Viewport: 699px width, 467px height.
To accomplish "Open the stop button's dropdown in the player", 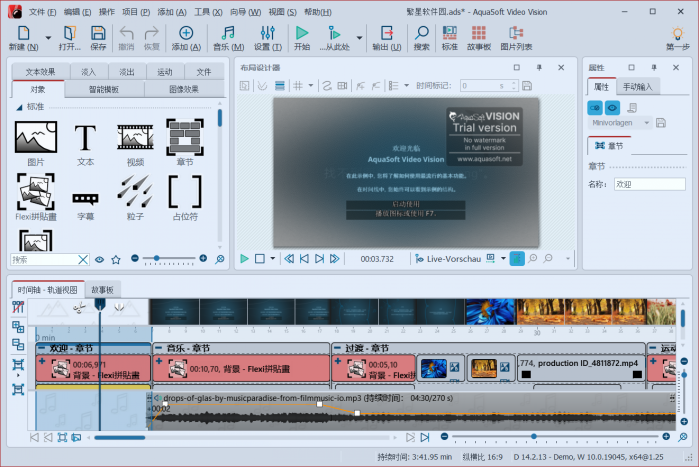I will tap(272, 258).
